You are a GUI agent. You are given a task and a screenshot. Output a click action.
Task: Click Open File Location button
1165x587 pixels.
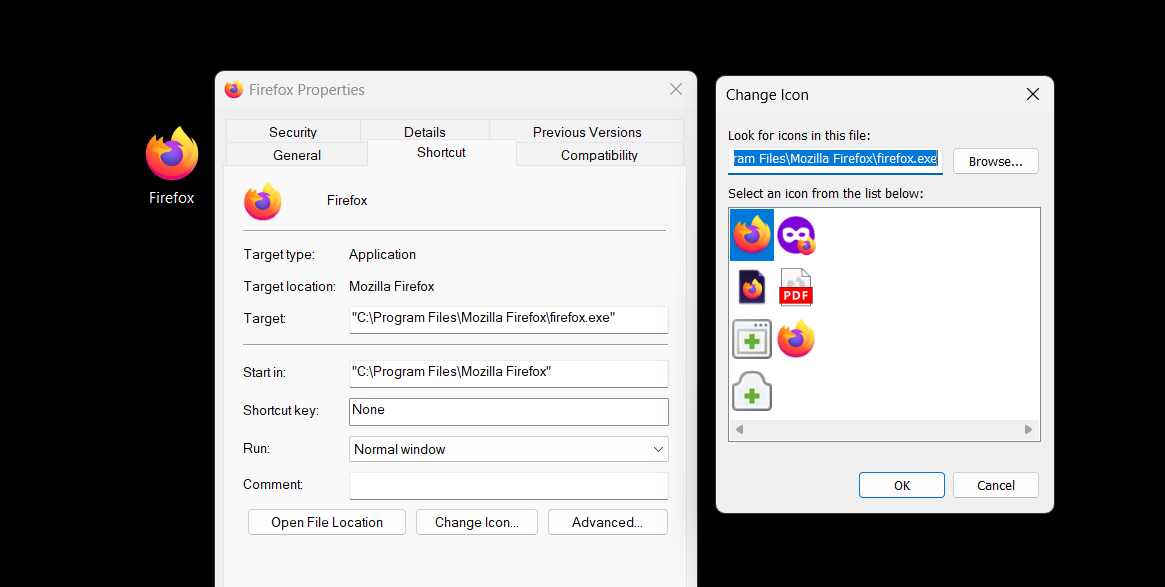(326, 521)
